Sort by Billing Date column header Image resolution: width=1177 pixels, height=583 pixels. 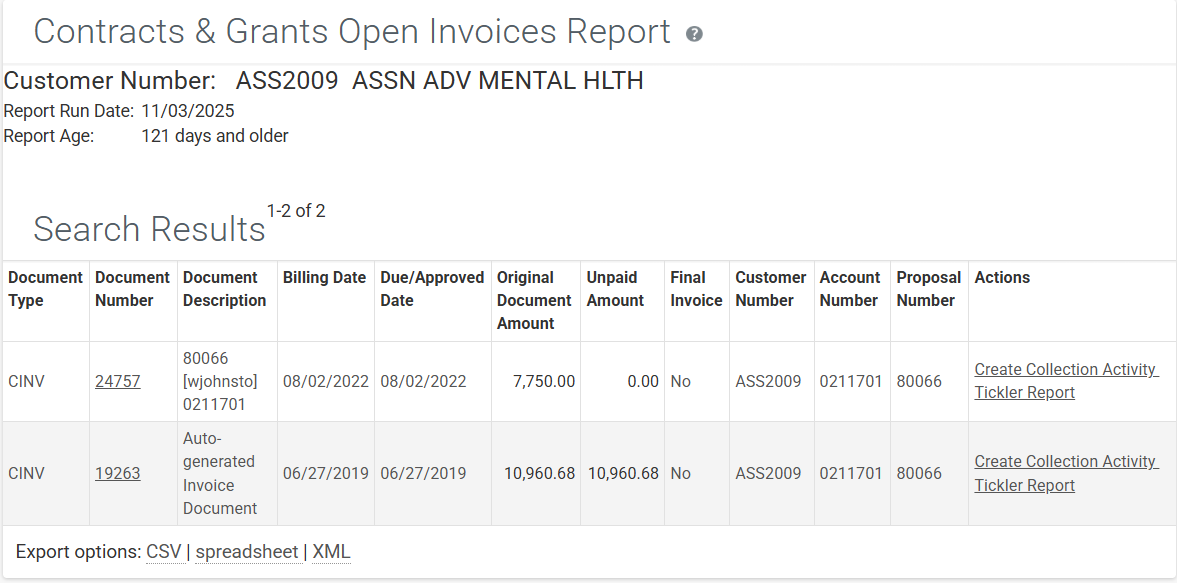click(324, 278)
